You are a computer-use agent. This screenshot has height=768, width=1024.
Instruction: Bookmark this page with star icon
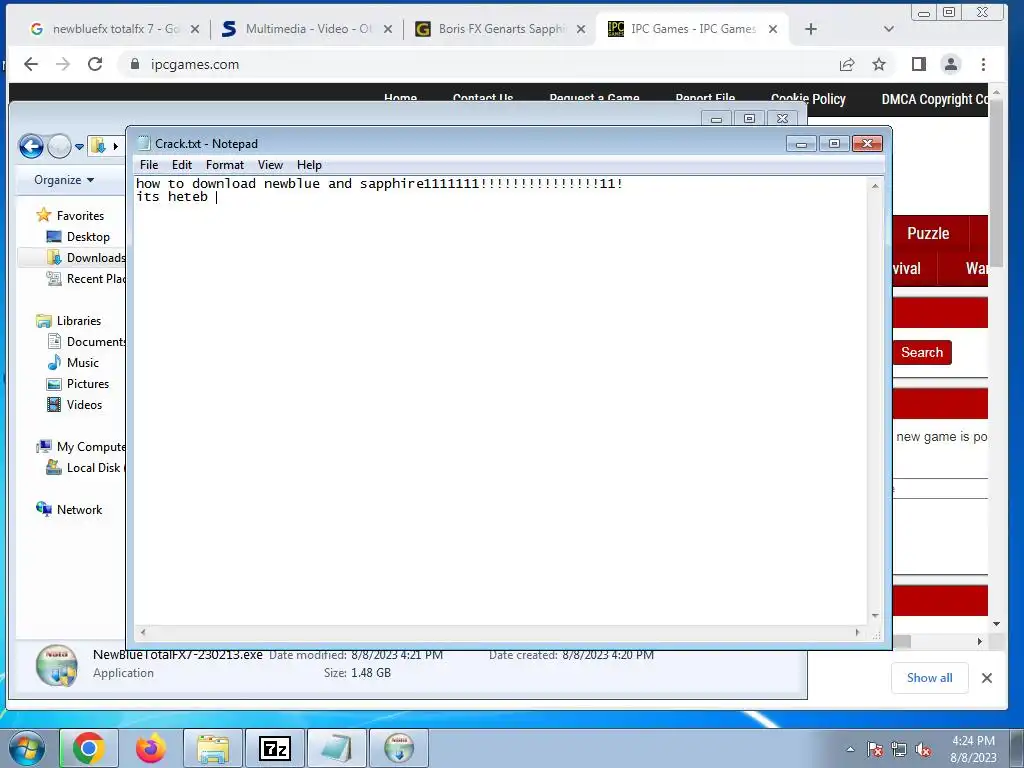click(879, 64)
